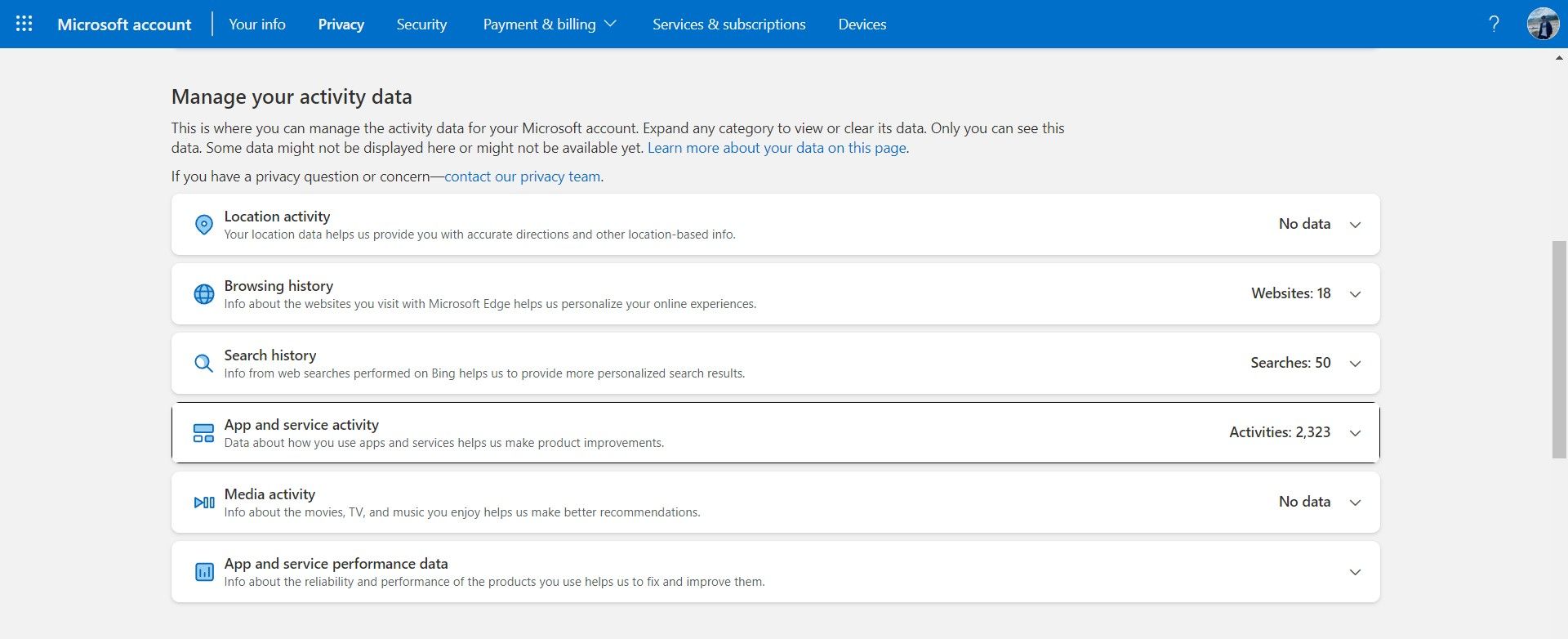Switch to the Devices tab

pos(862,24)
